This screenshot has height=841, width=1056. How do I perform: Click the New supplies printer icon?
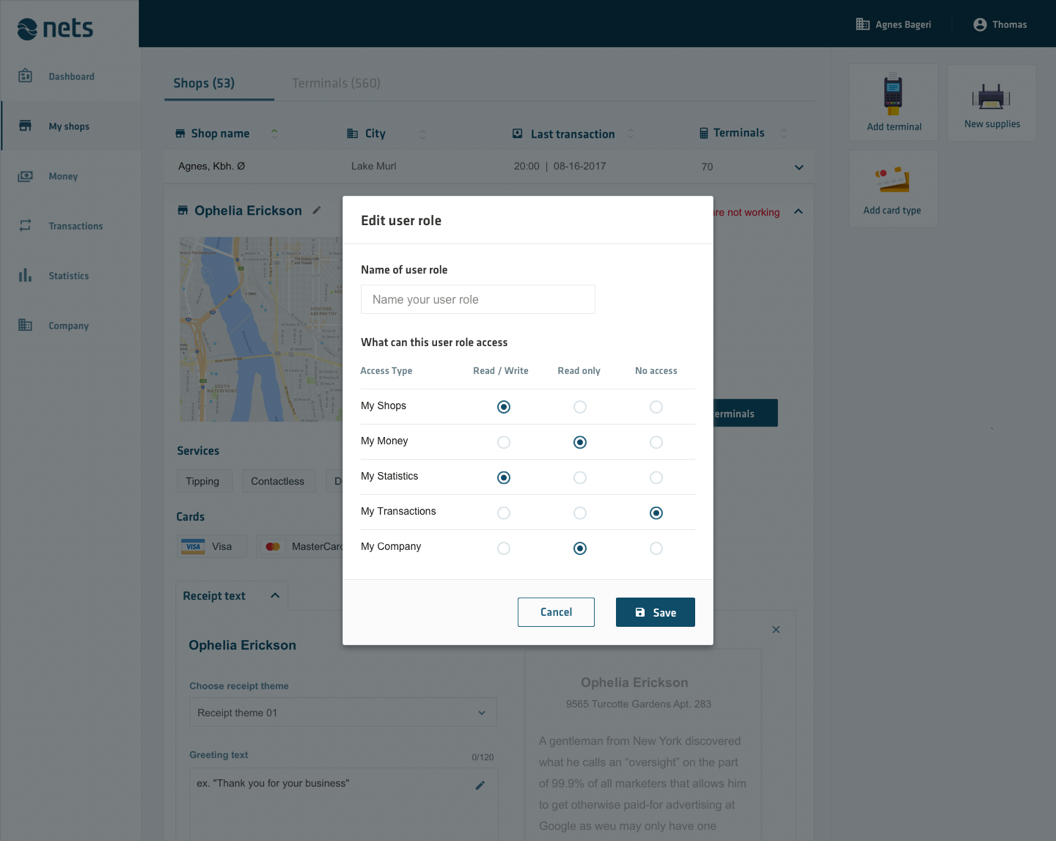pos(991,96)
